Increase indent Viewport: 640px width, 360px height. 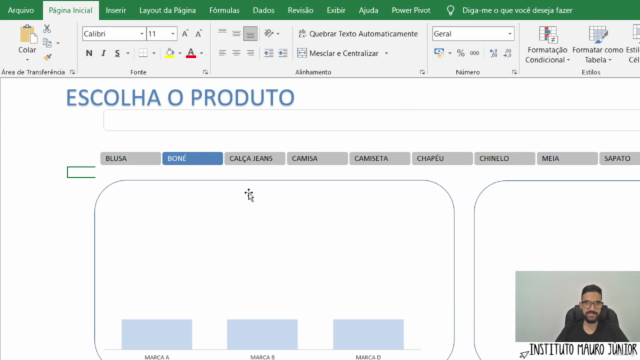[x=283, y=53]
